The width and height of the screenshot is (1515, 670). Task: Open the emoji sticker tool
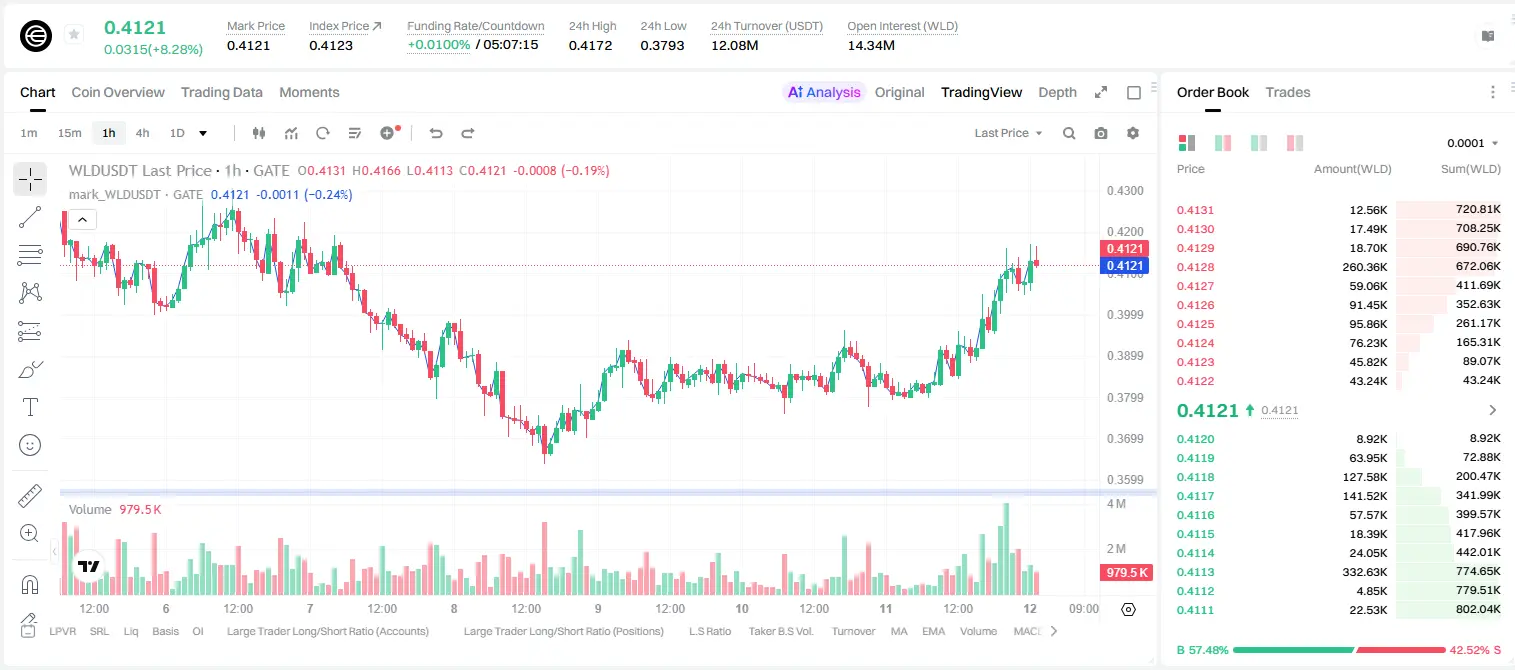tap(30, 445)
